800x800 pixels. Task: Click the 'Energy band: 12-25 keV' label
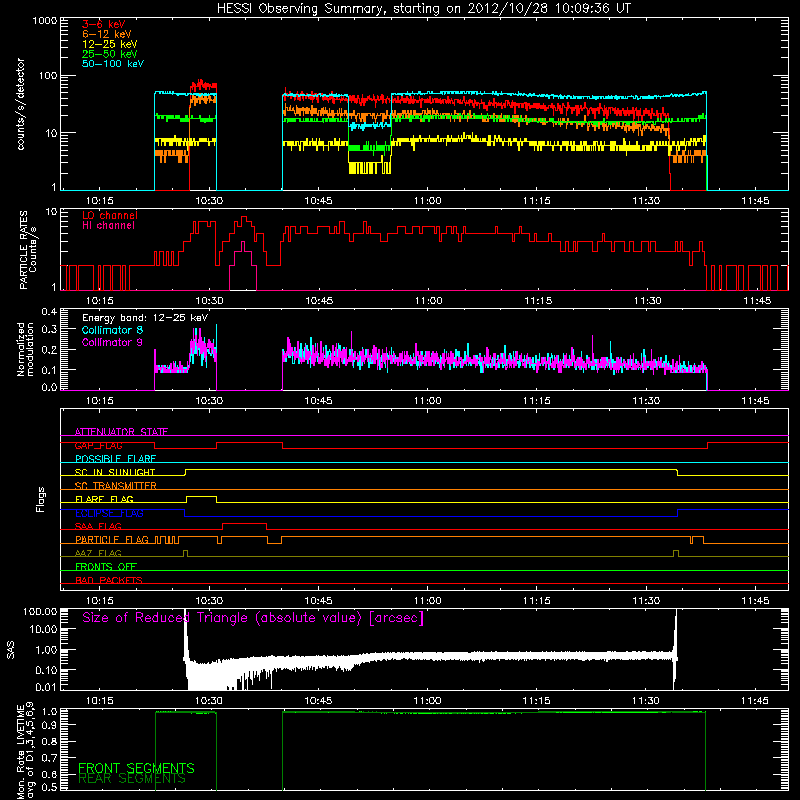pyautogui.click(x=145, y=318)
